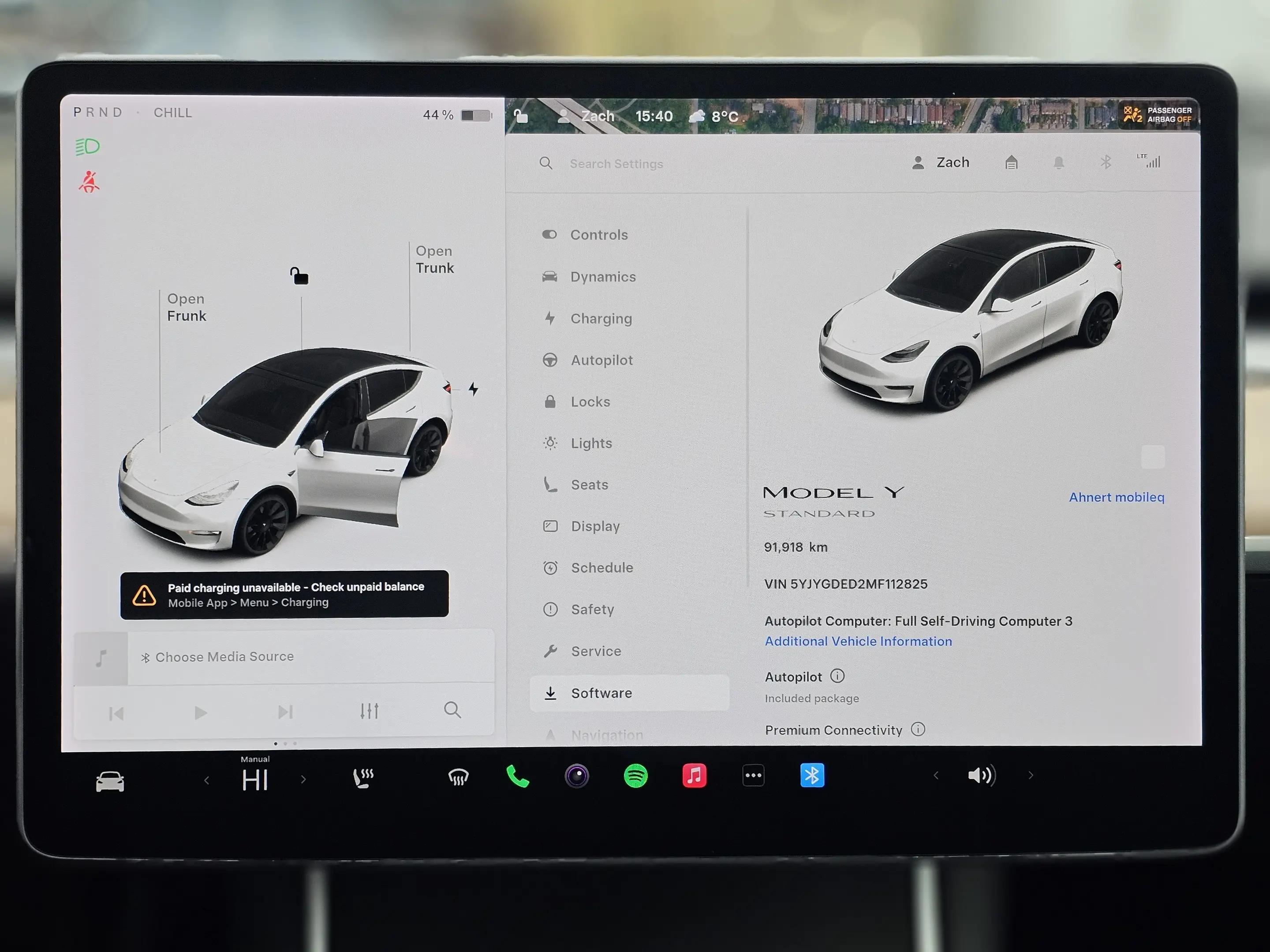Open the Phone app

[x=517, y=777]
